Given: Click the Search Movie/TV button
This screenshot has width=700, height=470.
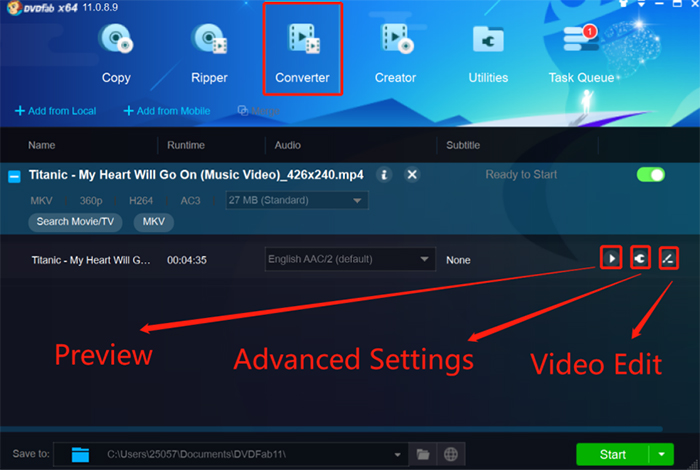Looking at the screenshot, I should (x=75, y=222).
